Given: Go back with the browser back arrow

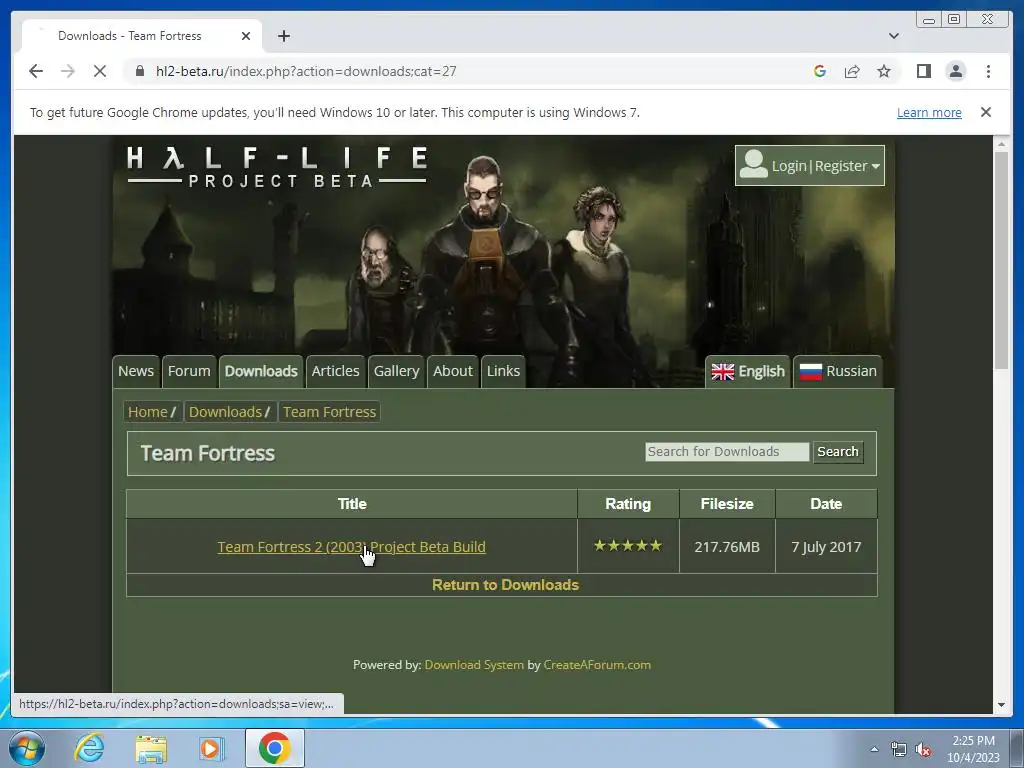Looking at the screenshot, I should click(x=36, y=71).
